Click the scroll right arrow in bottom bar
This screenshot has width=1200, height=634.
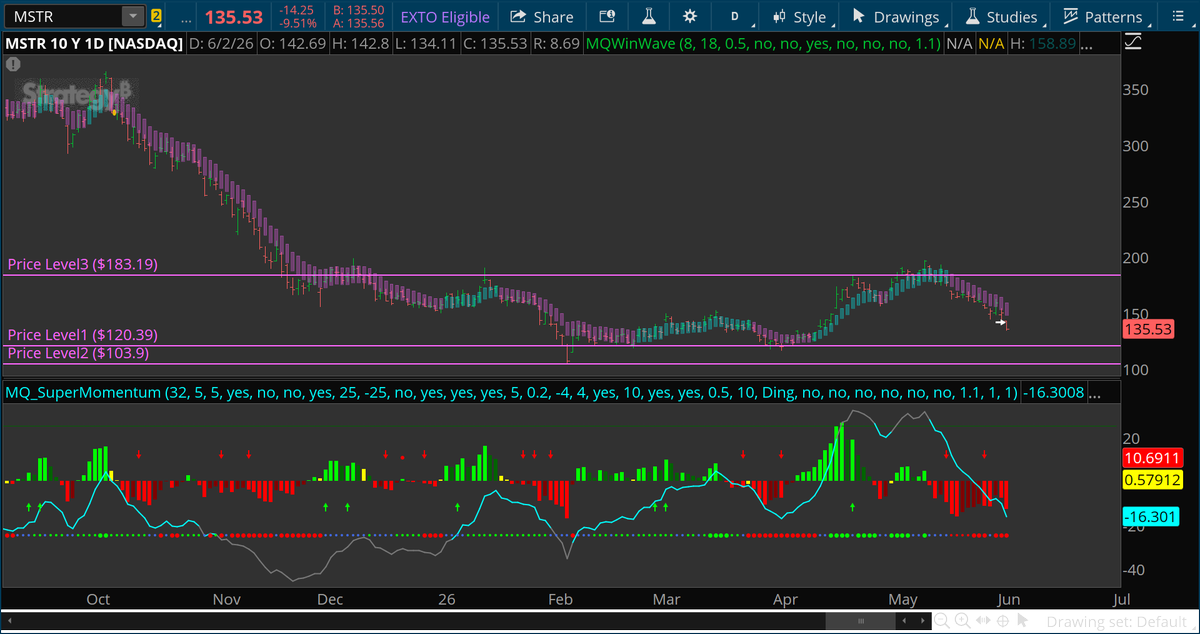coord(922,621)
